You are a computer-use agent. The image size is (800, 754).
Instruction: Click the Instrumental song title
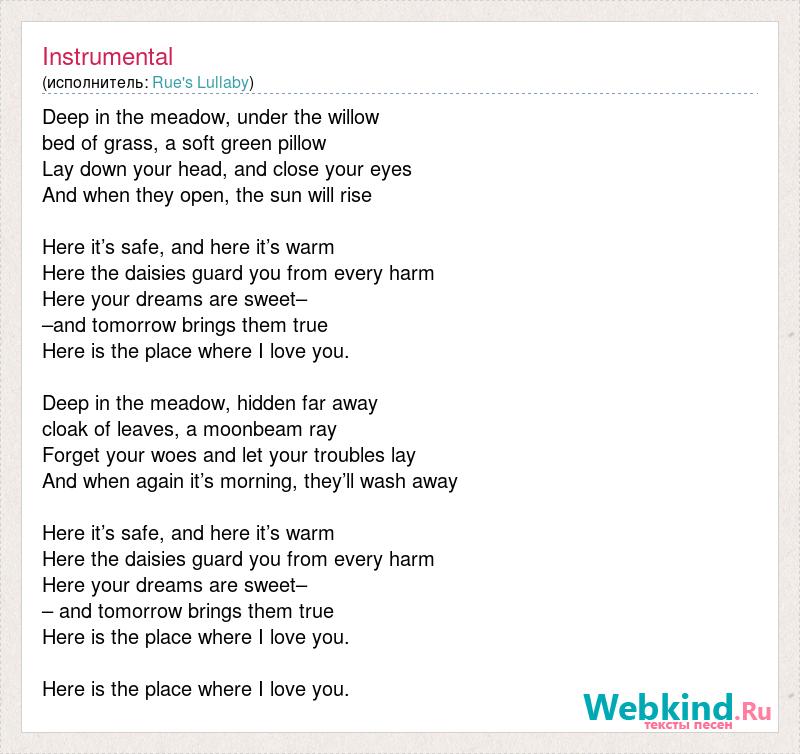[108, 57]
